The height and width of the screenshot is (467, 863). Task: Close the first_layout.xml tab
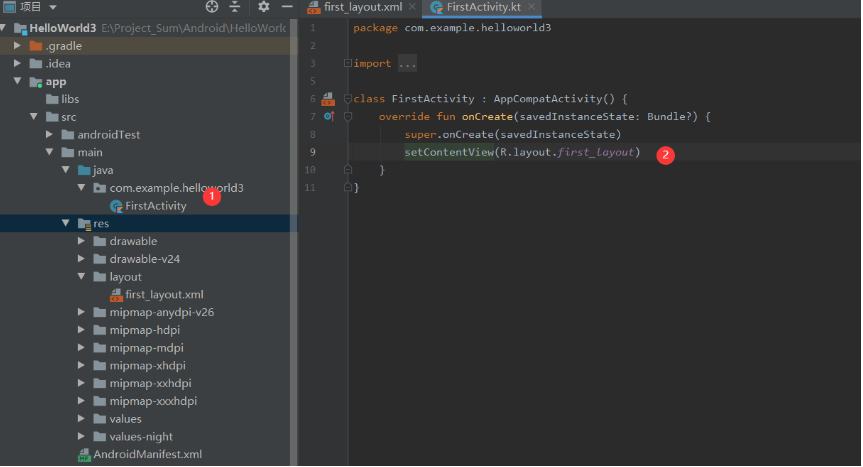(412, 7)
